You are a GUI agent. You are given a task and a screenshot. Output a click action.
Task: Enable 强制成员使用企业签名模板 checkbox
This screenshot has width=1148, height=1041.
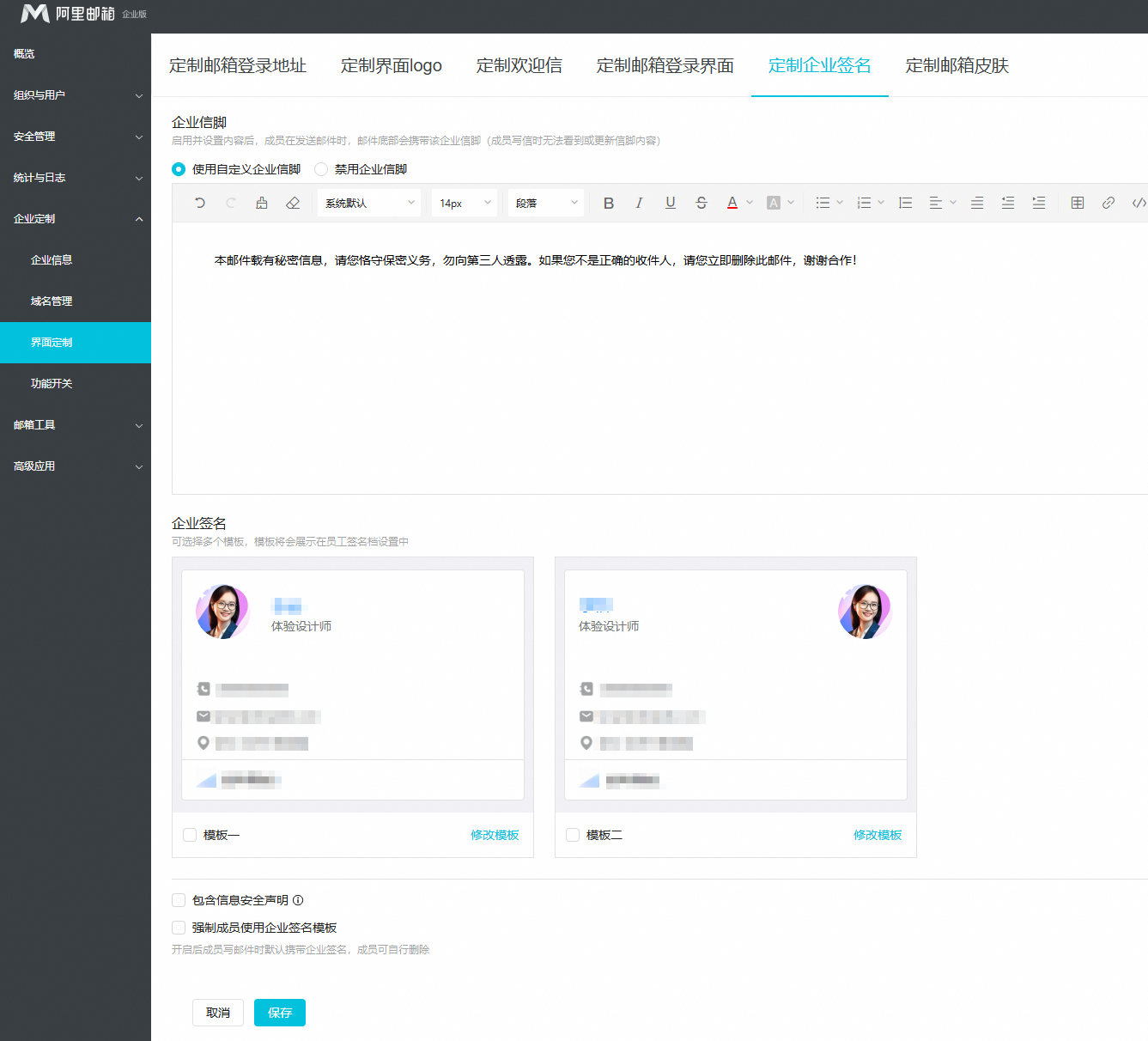(x=179, y=928)
